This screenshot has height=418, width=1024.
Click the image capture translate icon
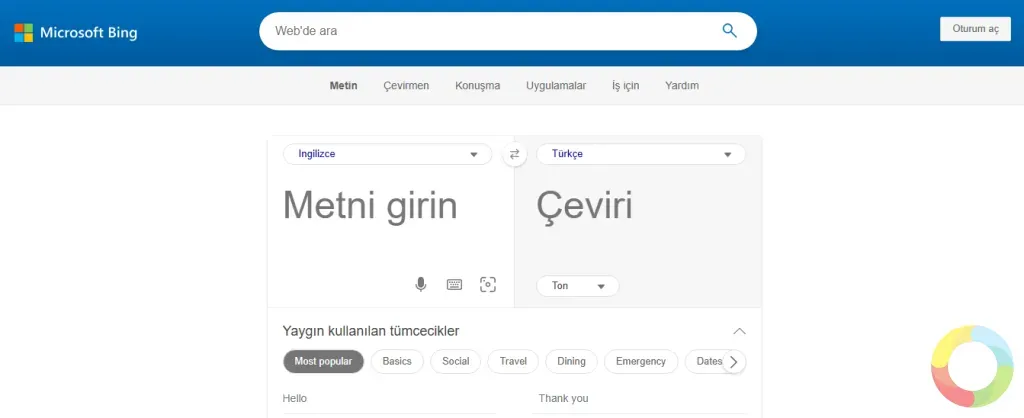[488, 284]
